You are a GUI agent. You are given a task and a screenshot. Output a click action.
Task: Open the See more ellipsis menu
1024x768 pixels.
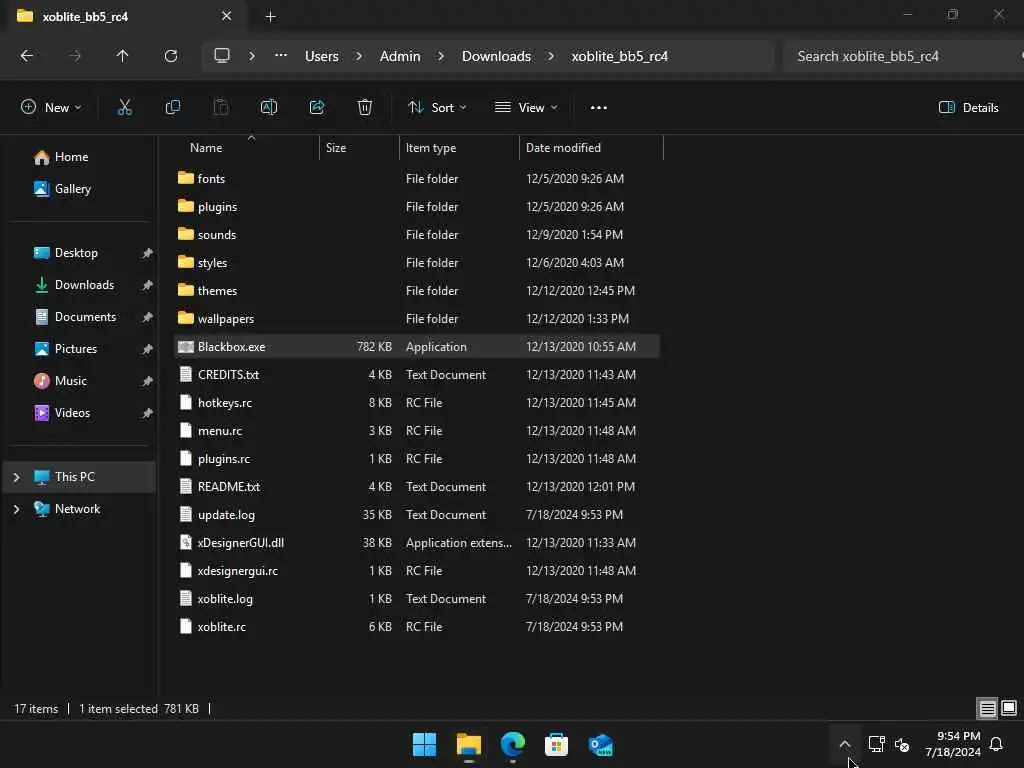(x=599, y=108)
